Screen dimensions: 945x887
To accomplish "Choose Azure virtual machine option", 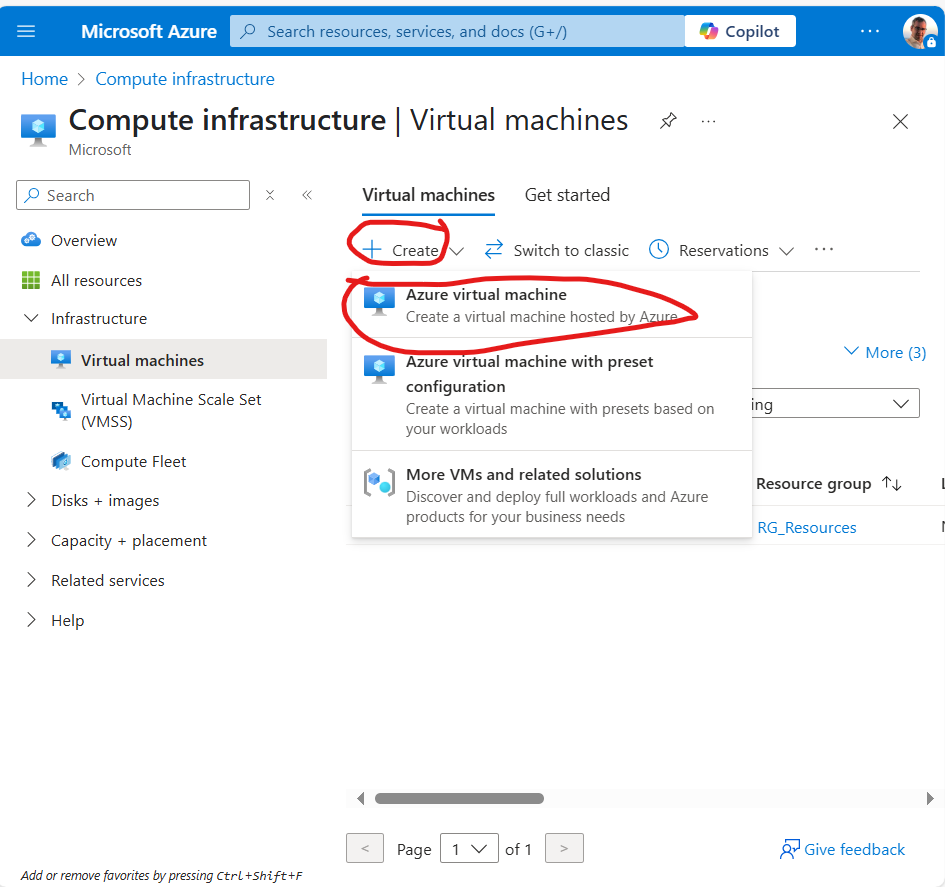I will pos(552,305).
